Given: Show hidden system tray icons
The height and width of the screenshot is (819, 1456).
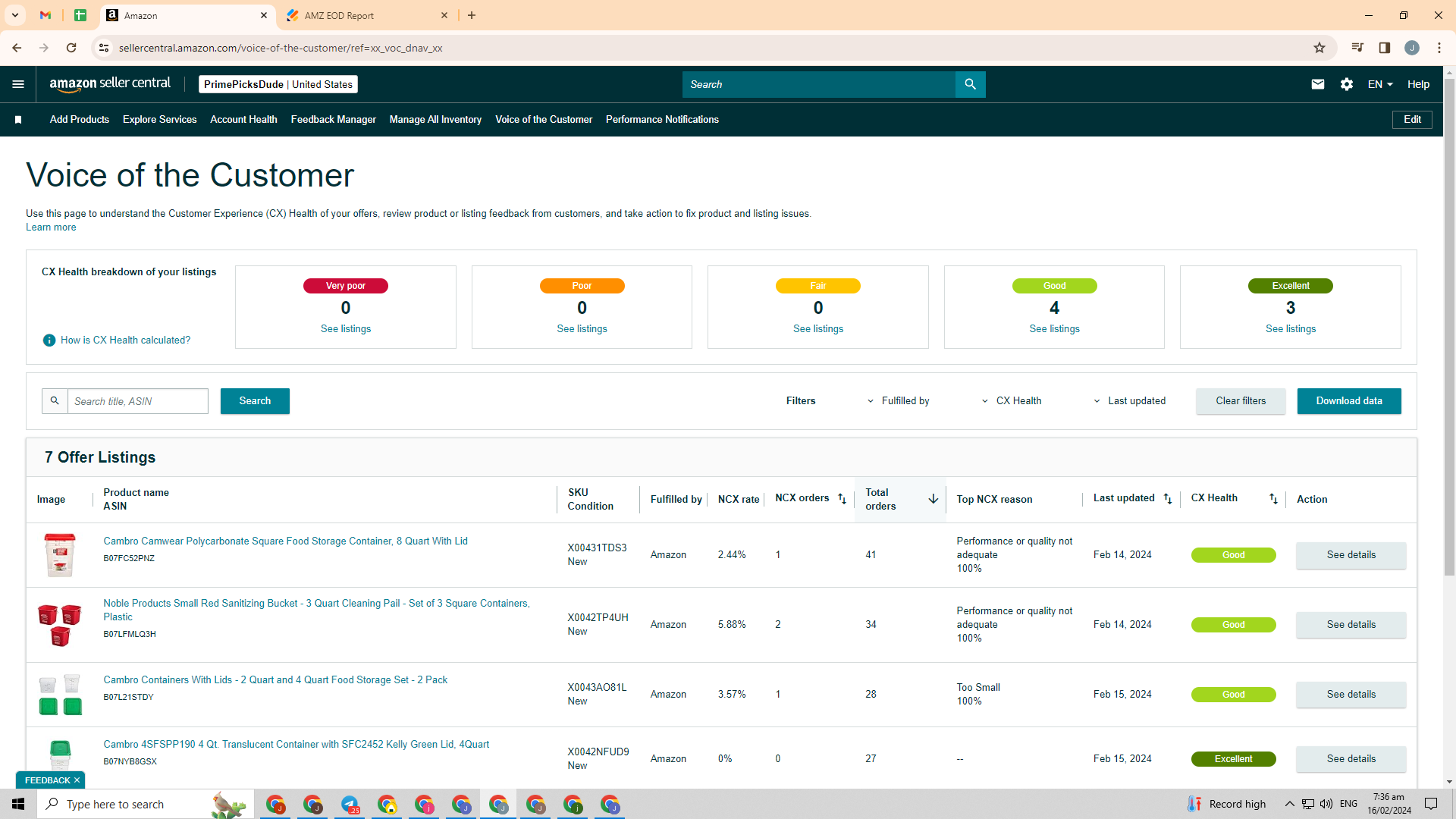Looking at the screenshot, I should (1290, 804).
